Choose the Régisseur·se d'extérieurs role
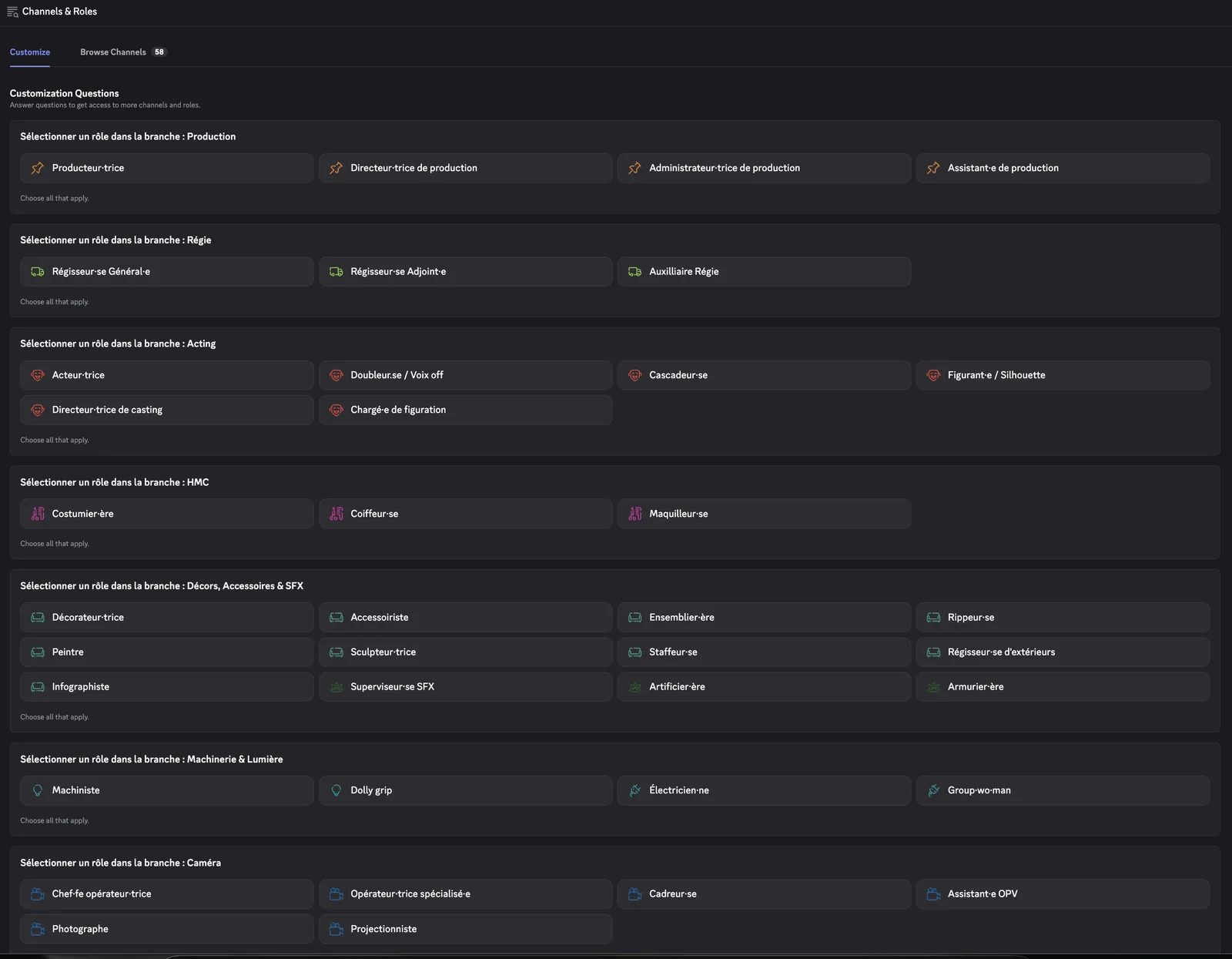This screenshot has height=959, width=1232. (1063, 652)
